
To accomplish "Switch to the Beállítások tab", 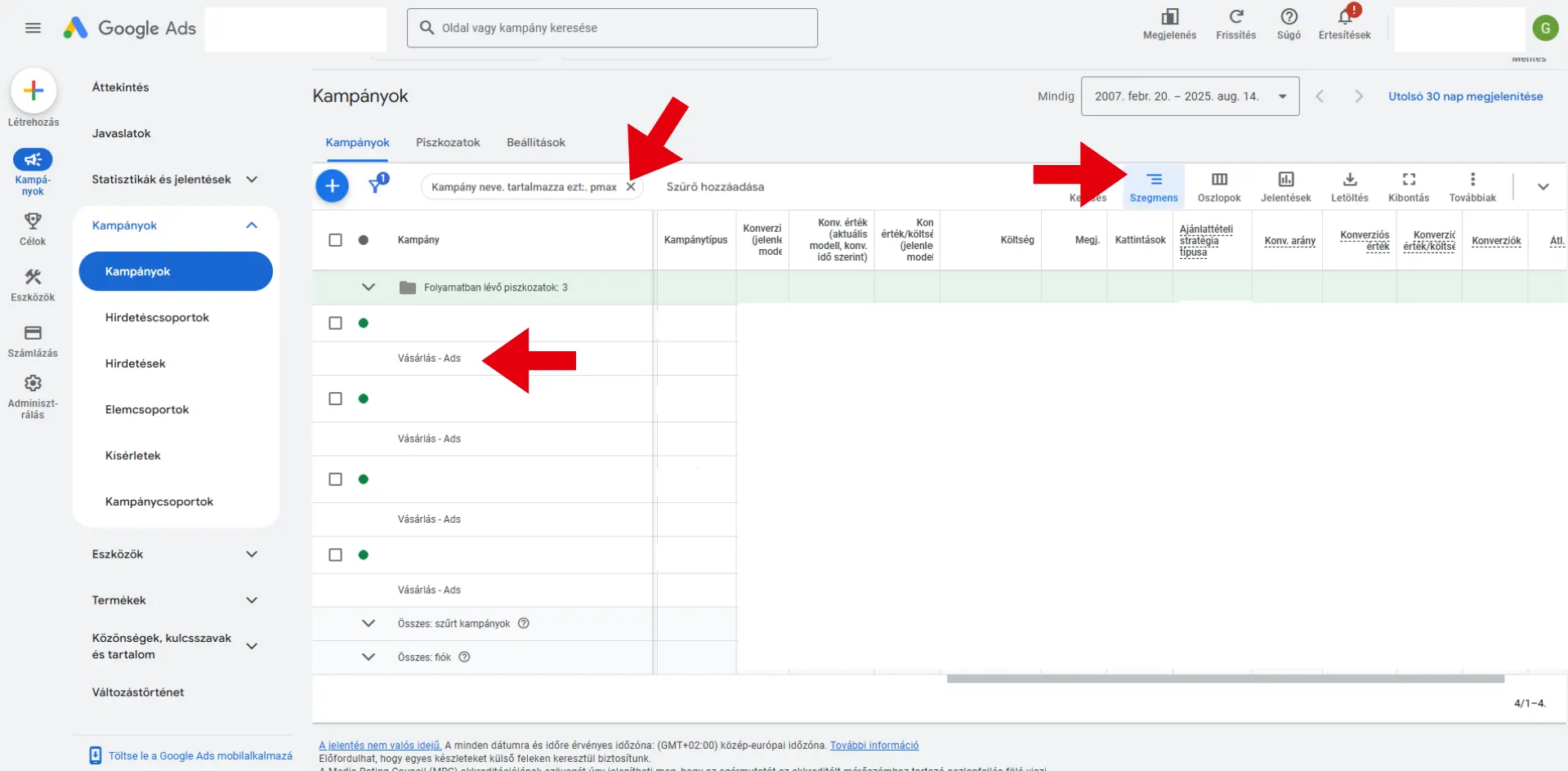I will coord(535,142).
